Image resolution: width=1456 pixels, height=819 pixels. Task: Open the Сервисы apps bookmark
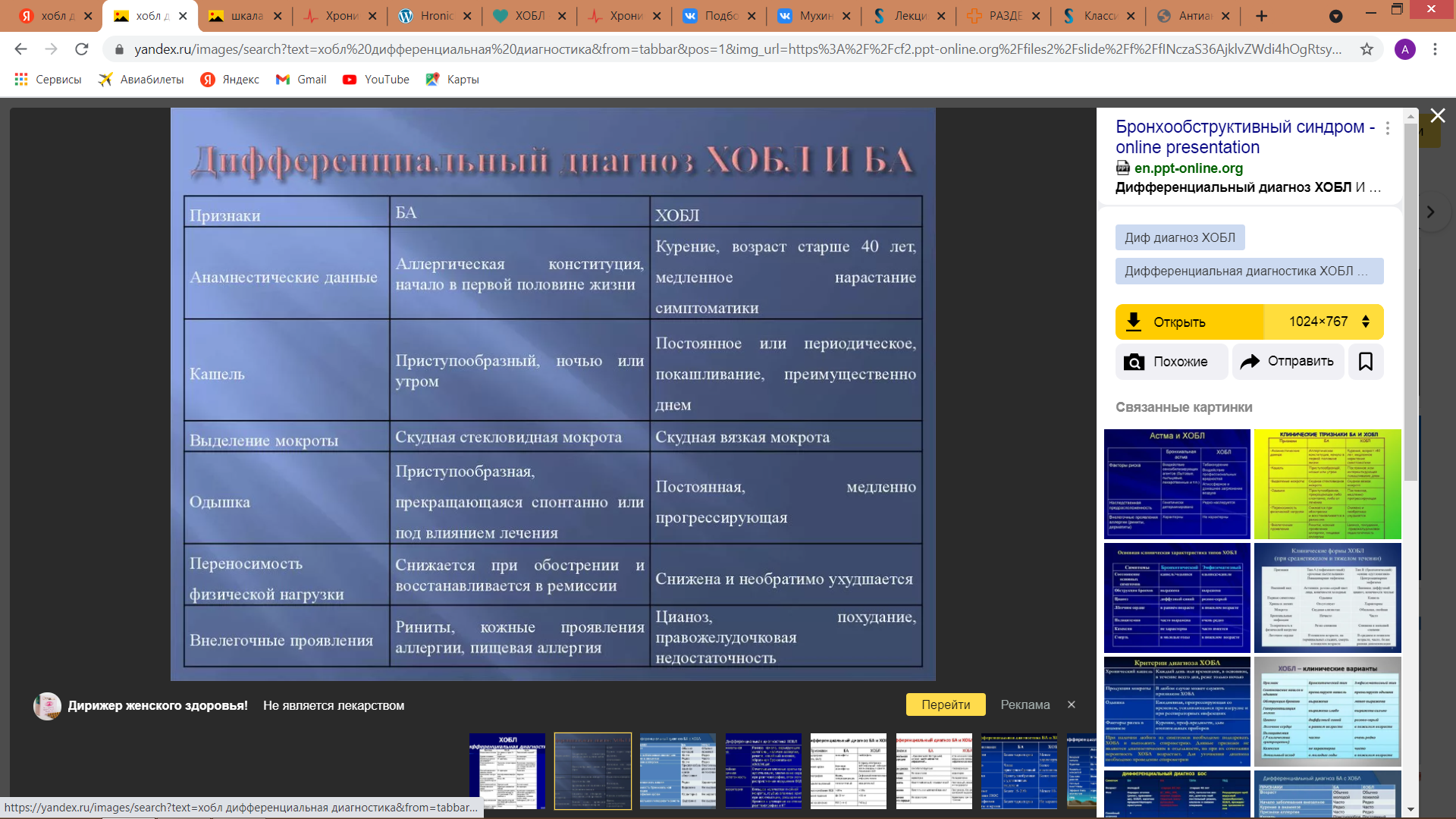click(x=48, y=80)
